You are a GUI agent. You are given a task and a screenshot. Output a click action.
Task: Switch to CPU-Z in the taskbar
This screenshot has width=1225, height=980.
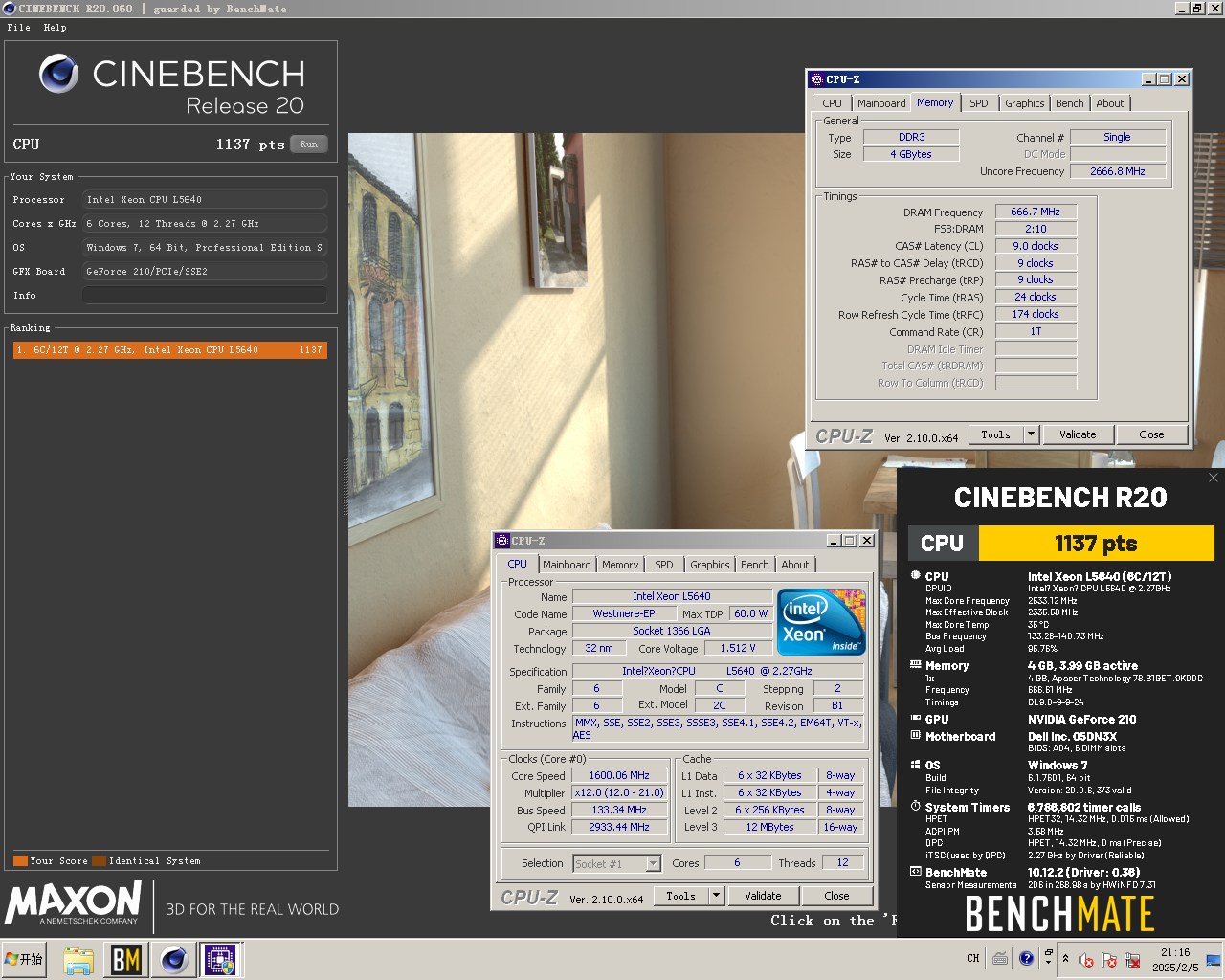click(220, 960)
